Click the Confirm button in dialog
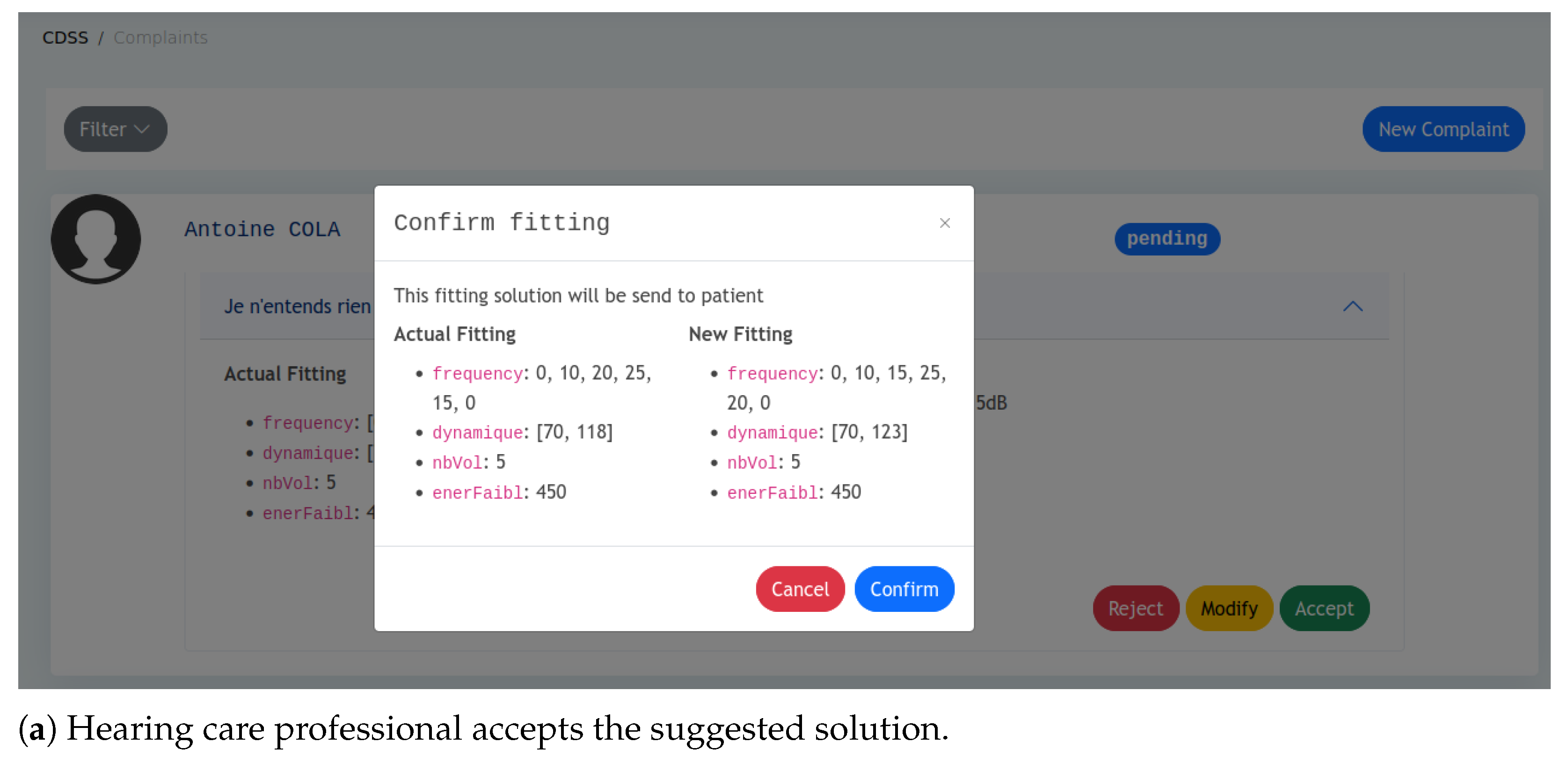Viewport: 1568px width, 764px height. pos(903,588)
